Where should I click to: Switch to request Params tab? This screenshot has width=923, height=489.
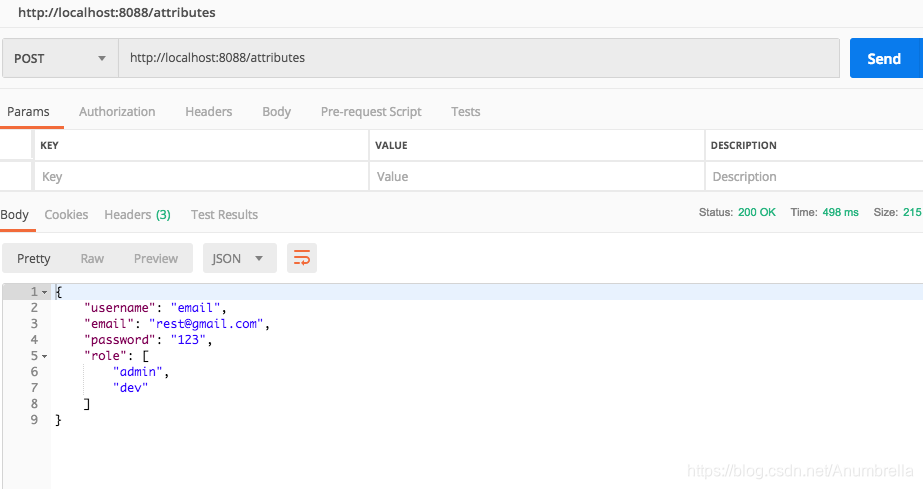click(28, 112)
